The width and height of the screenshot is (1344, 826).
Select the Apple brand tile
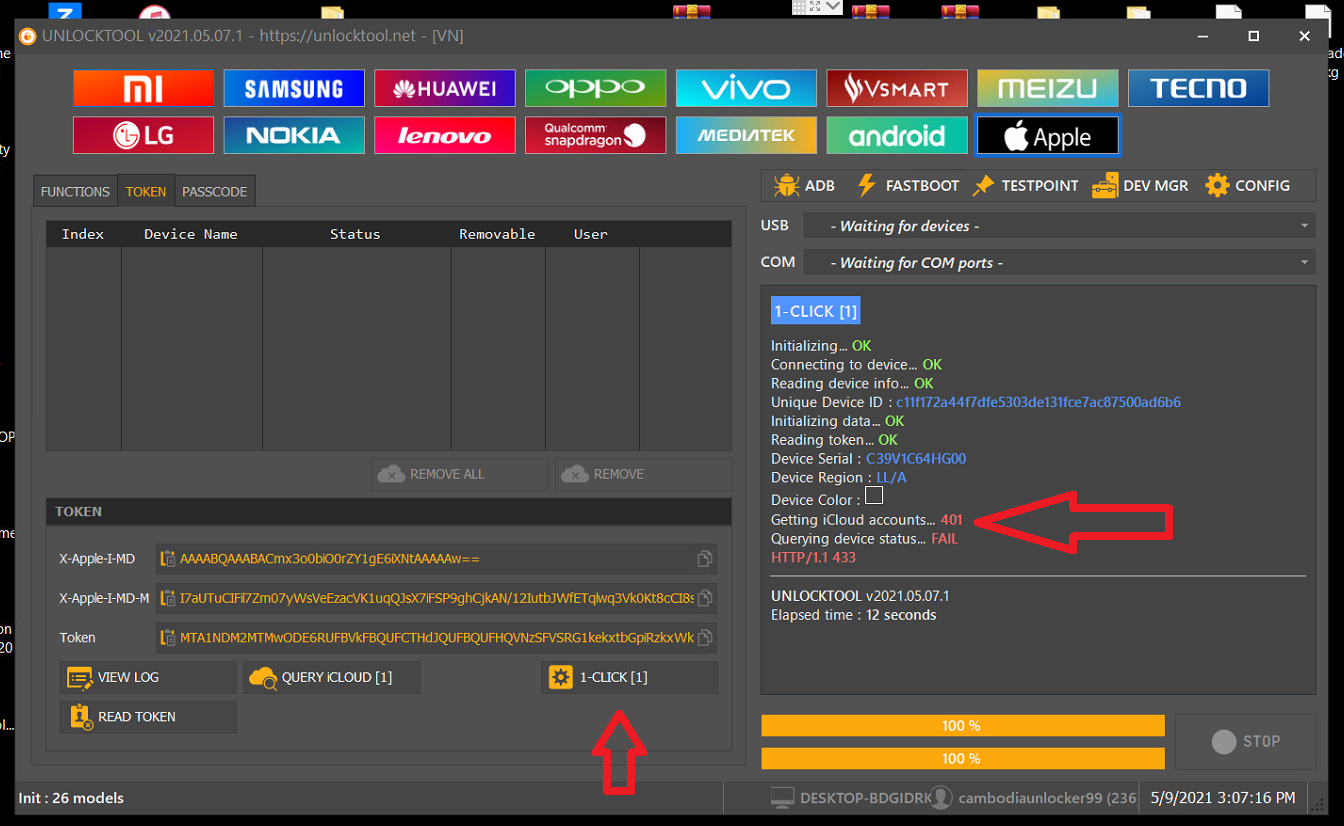point(1048,135)
